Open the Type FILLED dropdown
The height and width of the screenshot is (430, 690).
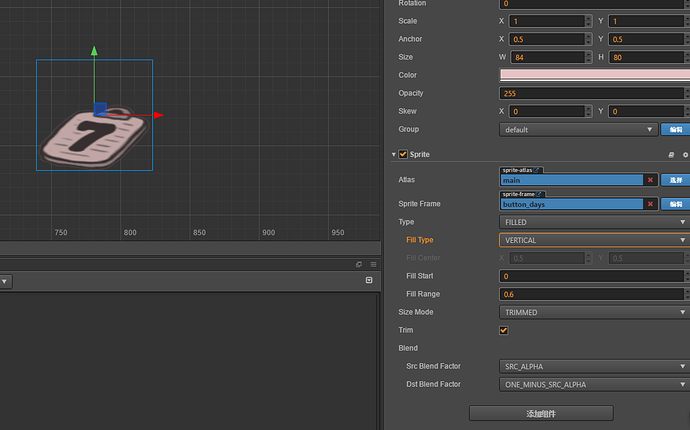(x=595, y=222)
